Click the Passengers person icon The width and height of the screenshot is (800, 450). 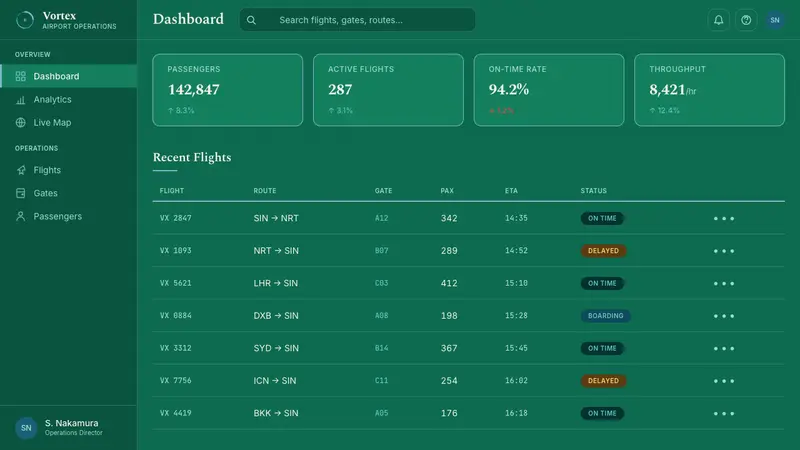pyautogui.click(x=20, y=216)
